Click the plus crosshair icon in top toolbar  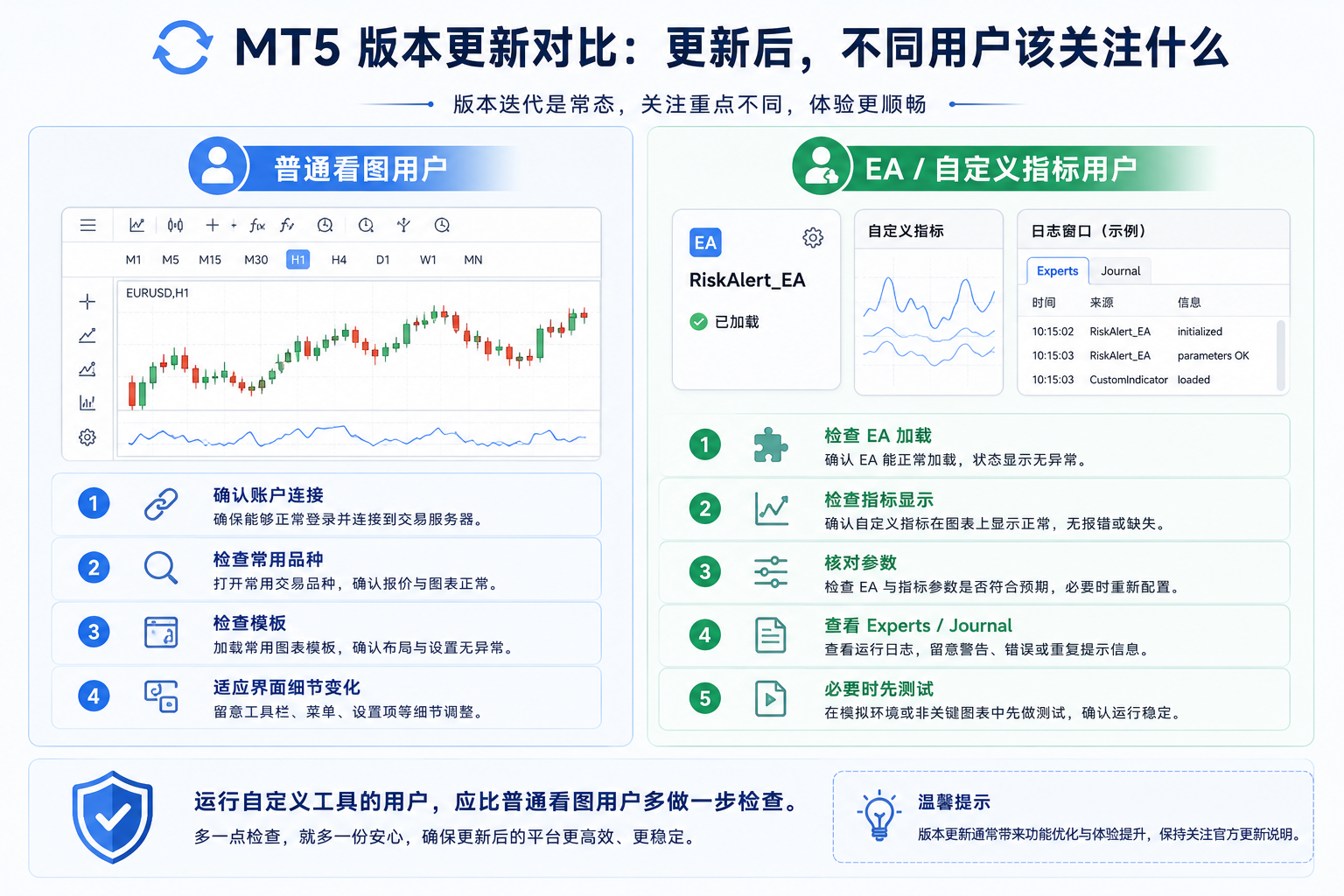(x=212, y=225)
